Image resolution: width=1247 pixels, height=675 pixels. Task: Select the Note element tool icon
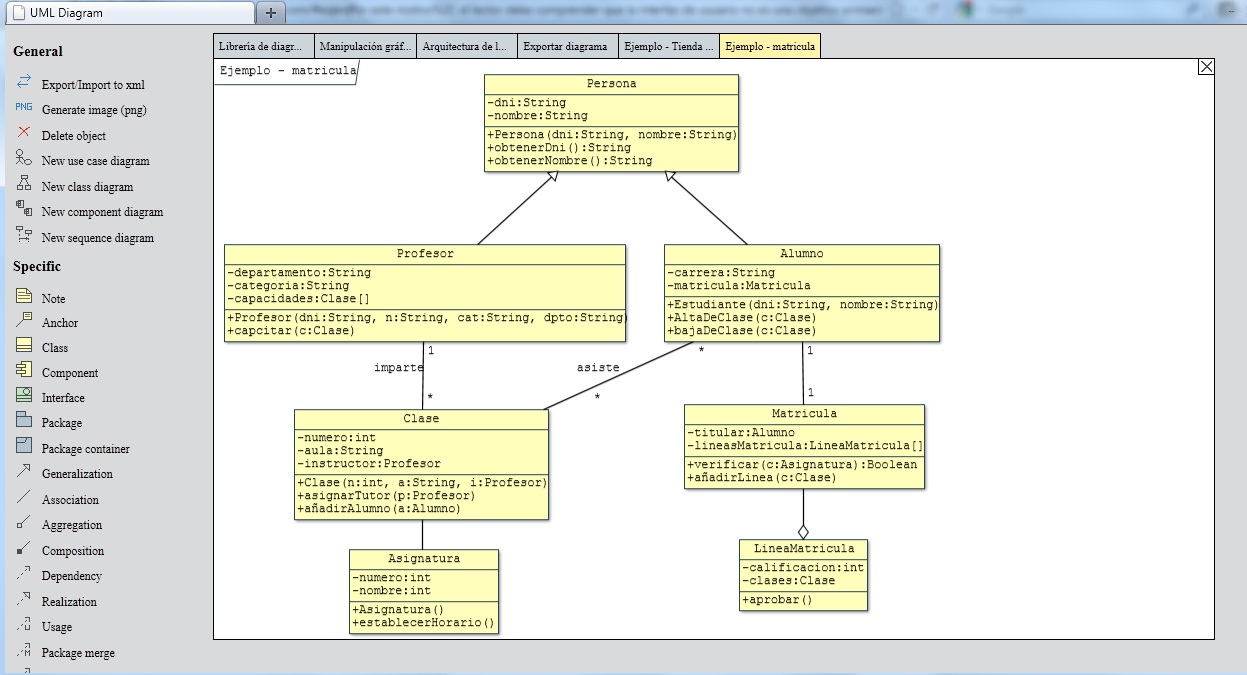[x=24, y=296]
